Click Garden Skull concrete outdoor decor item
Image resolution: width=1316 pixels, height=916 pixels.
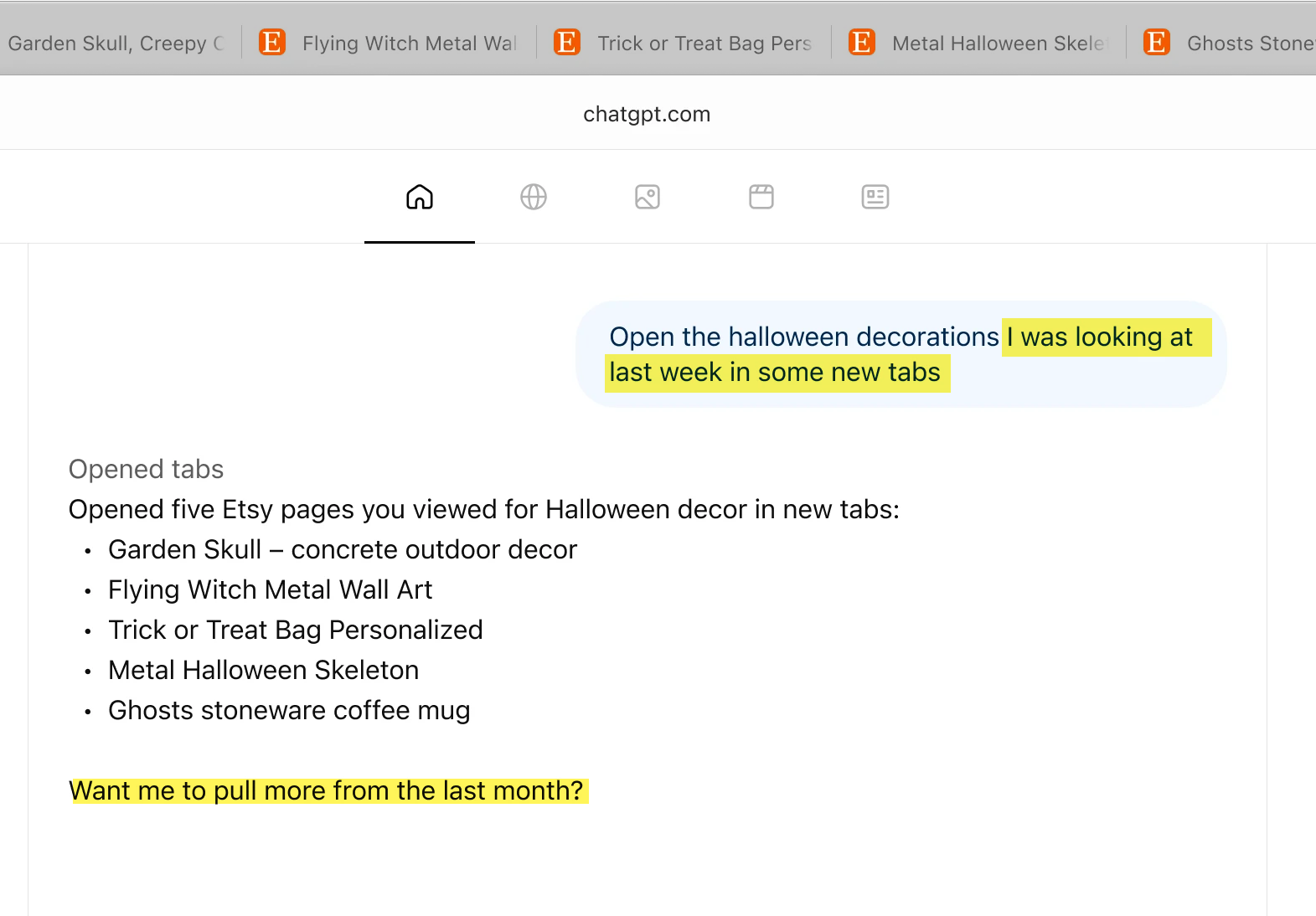[342, 549]
